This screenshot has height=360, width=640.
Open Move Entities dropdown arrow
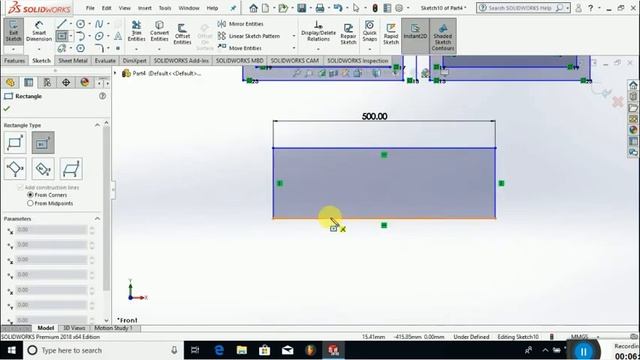(293, 48)
